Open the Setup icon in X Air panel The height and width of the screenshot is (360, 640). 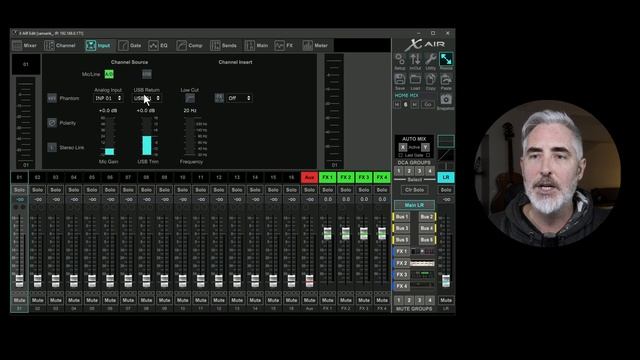pos(400,60)
